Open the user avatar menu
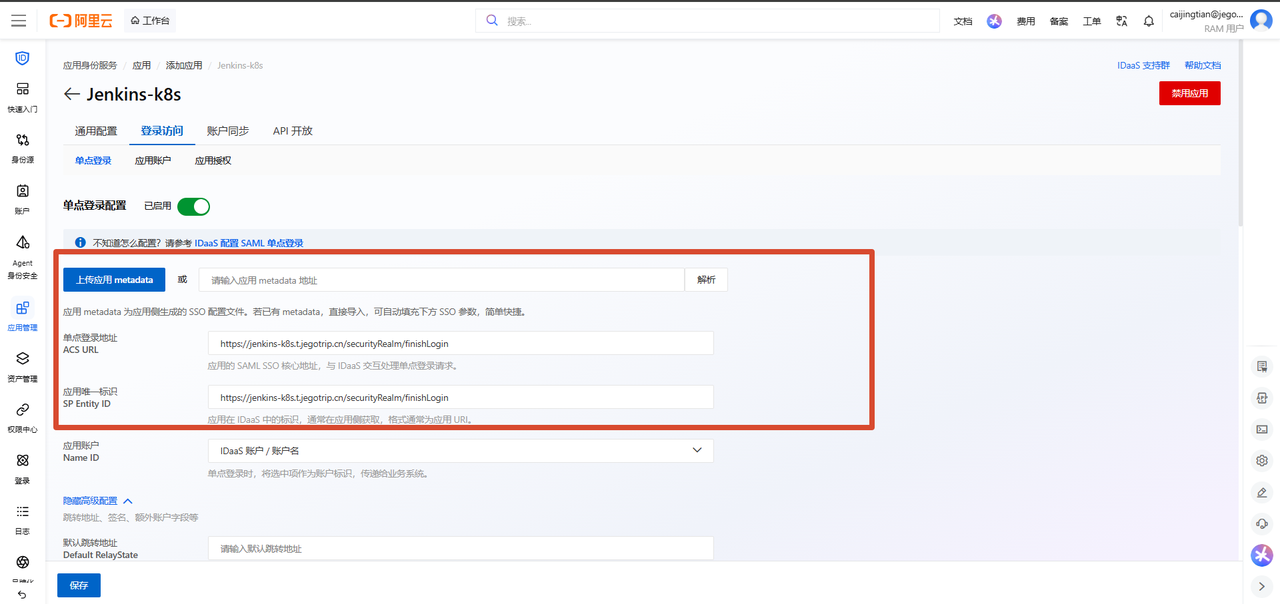Image resolution: width=1280 pixels, height=604 pixels. tap(1261, 21)
